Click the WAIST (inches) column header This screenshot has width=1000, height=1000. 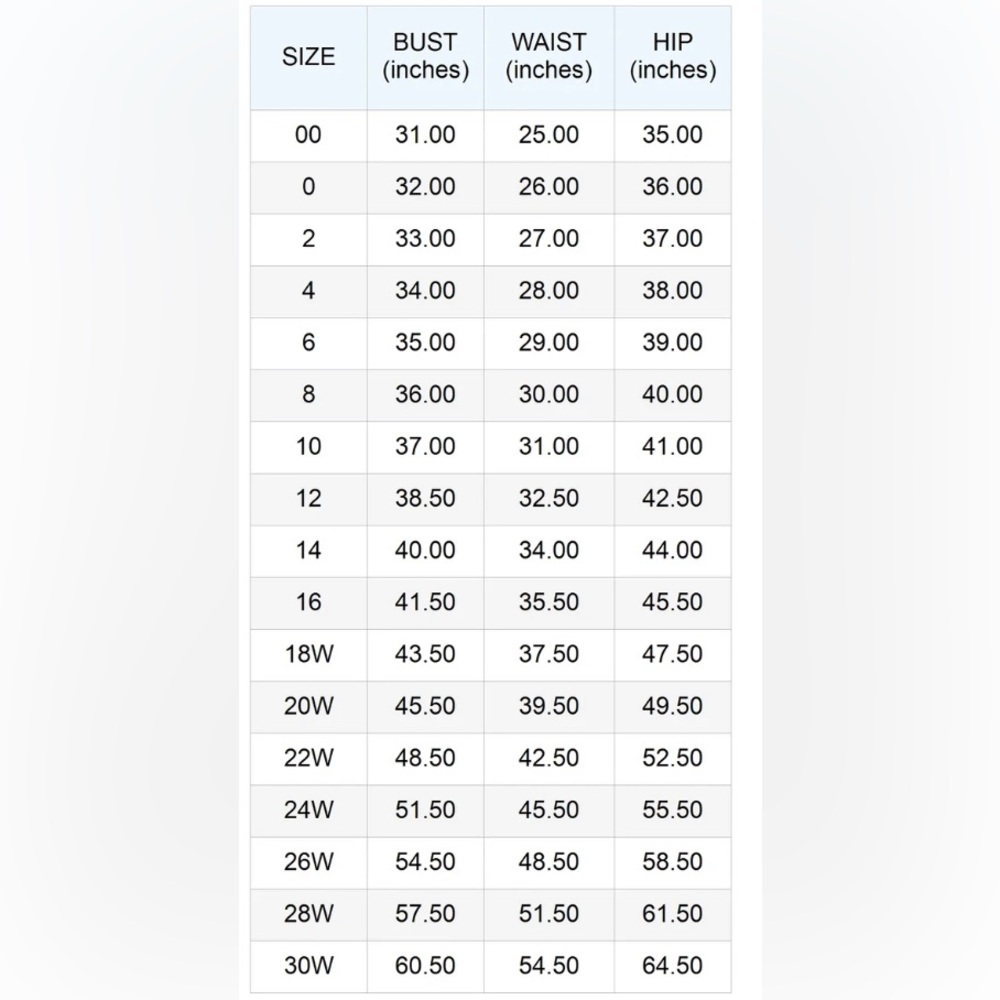coord(548,56)
